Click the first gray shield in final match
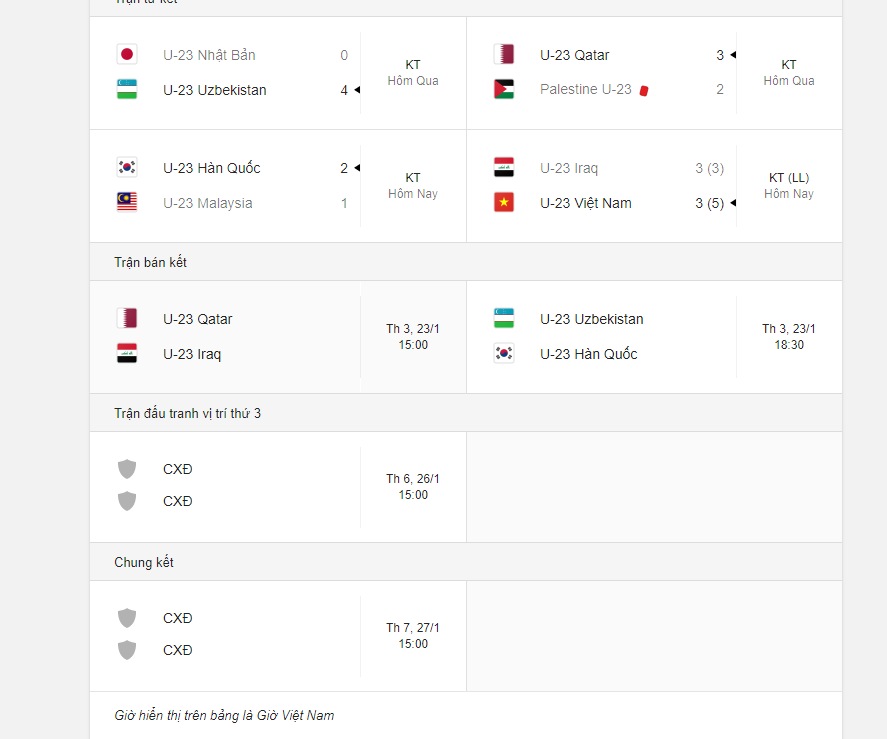 click(x=126, y=618)
